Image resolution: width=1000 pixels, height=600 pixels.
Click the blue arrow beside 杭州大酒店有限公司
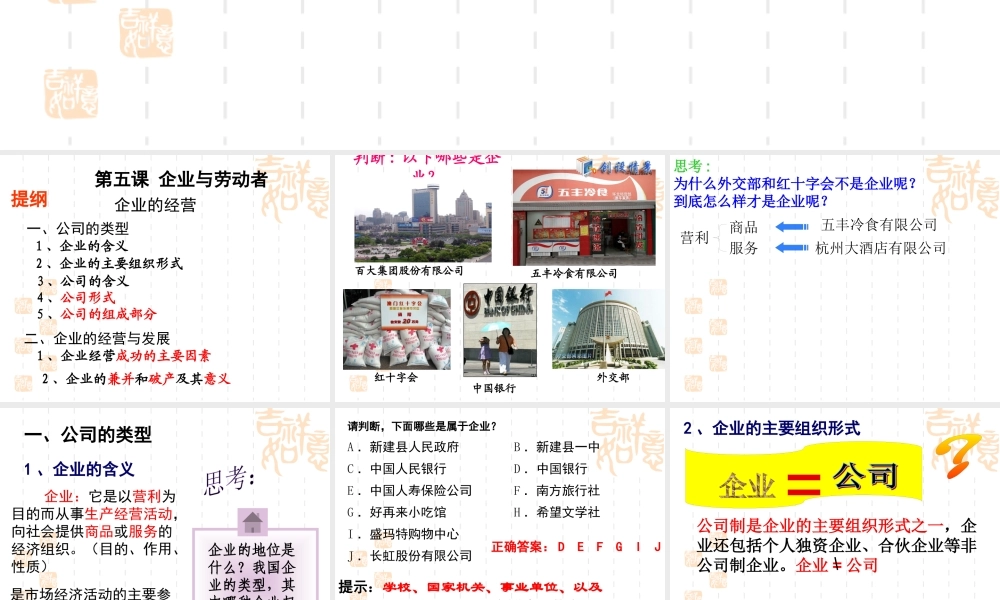(792, 247)
